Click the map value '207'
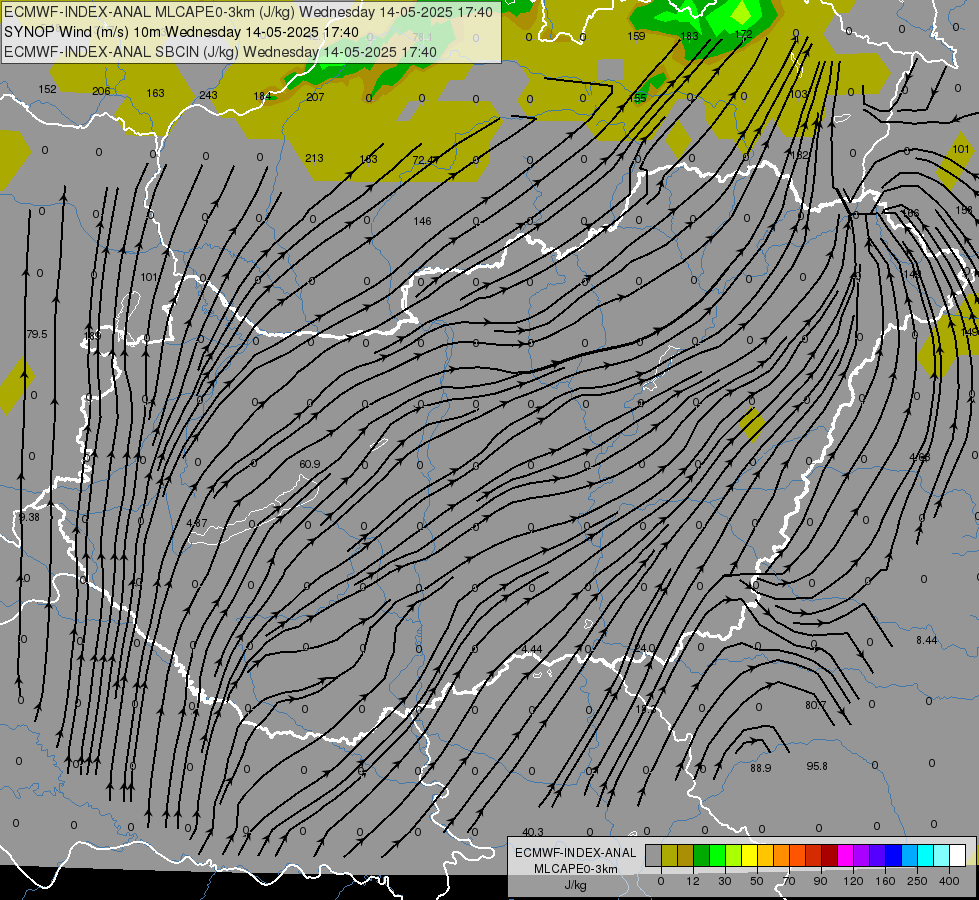The height and width of the screenshot is (900, 979). click(x=315, y=97)
